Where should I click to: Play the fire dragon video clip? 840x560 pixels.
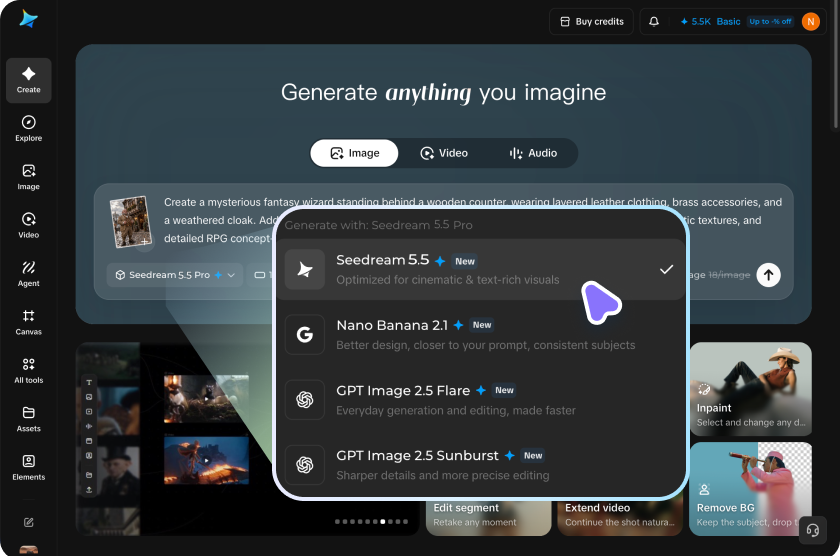pos(206,460)
